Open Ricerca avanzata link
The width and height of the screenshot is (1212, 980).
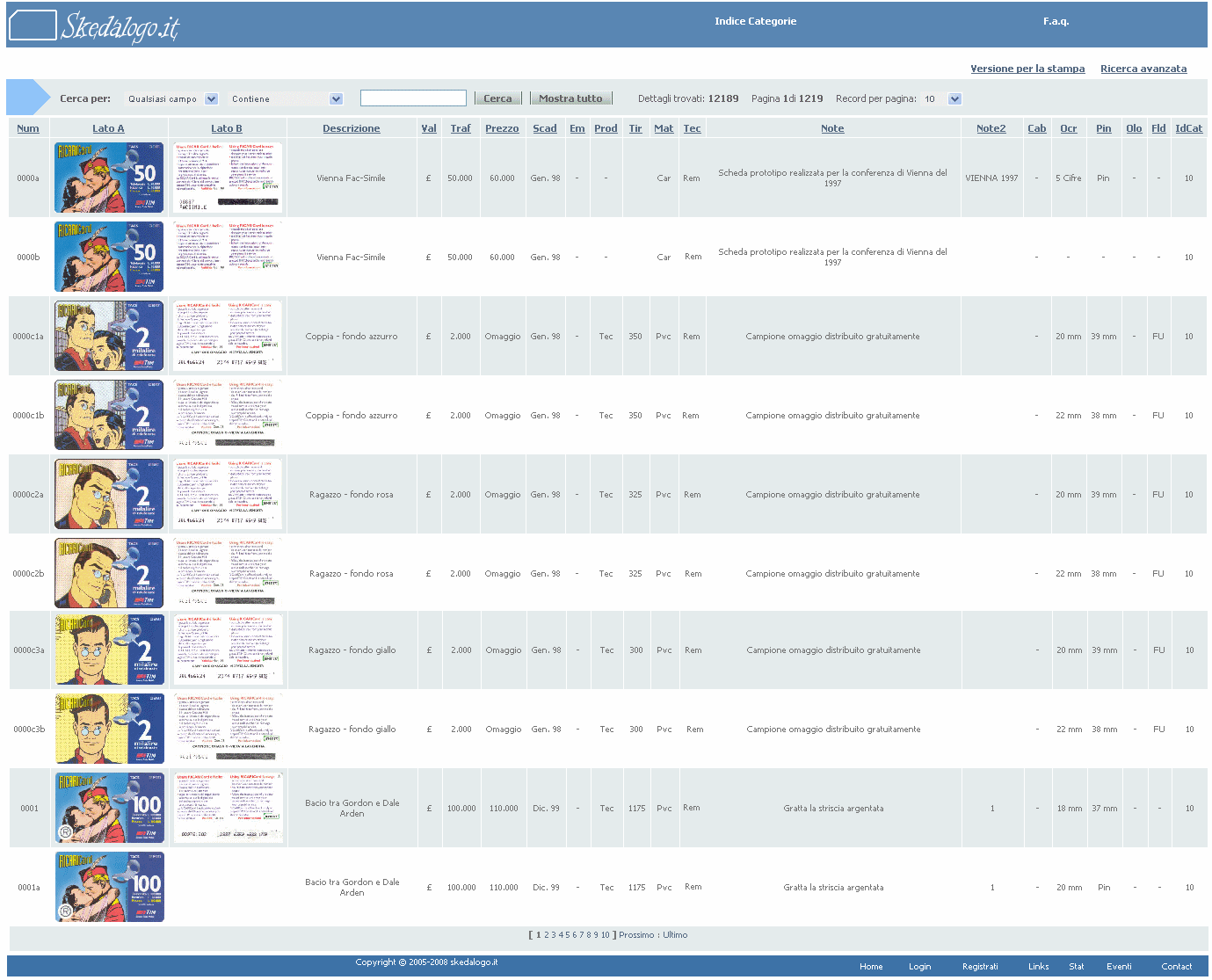(1143, 69)
